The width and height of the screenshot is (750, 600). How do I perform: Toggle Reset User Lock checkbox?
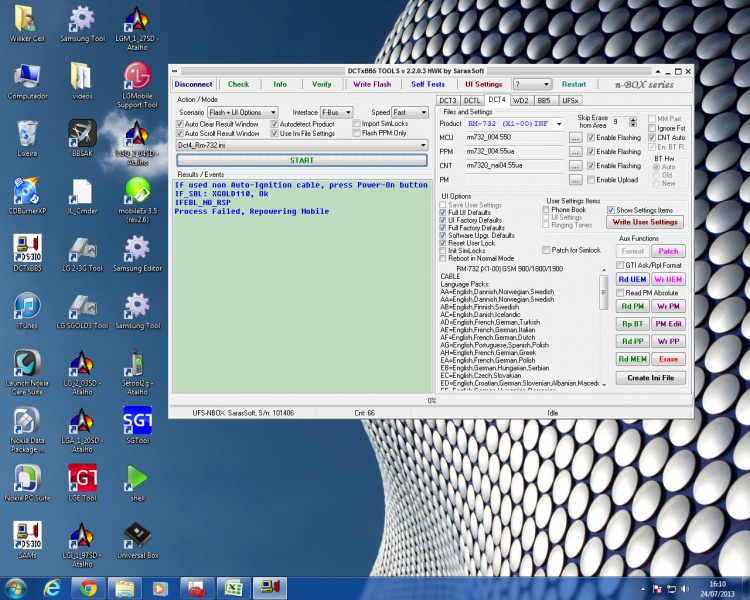tap(442, 243)
